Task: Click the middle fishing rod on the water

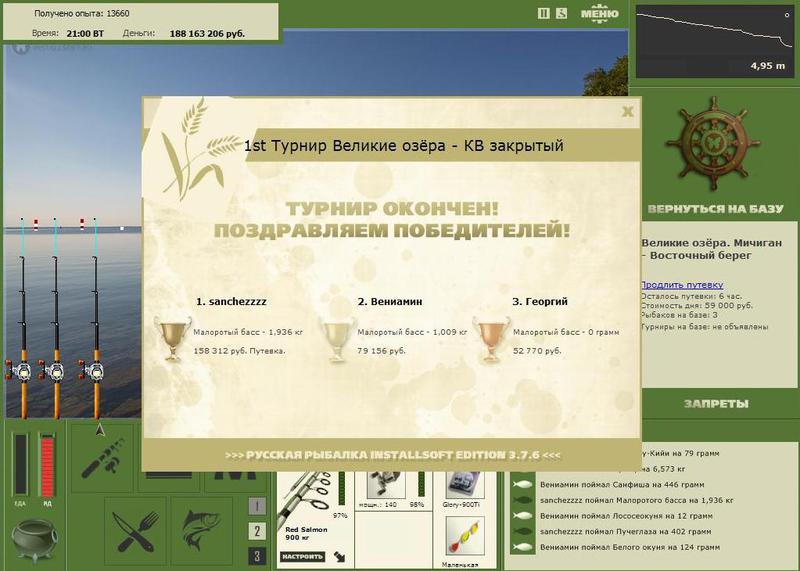Action: 56,319
